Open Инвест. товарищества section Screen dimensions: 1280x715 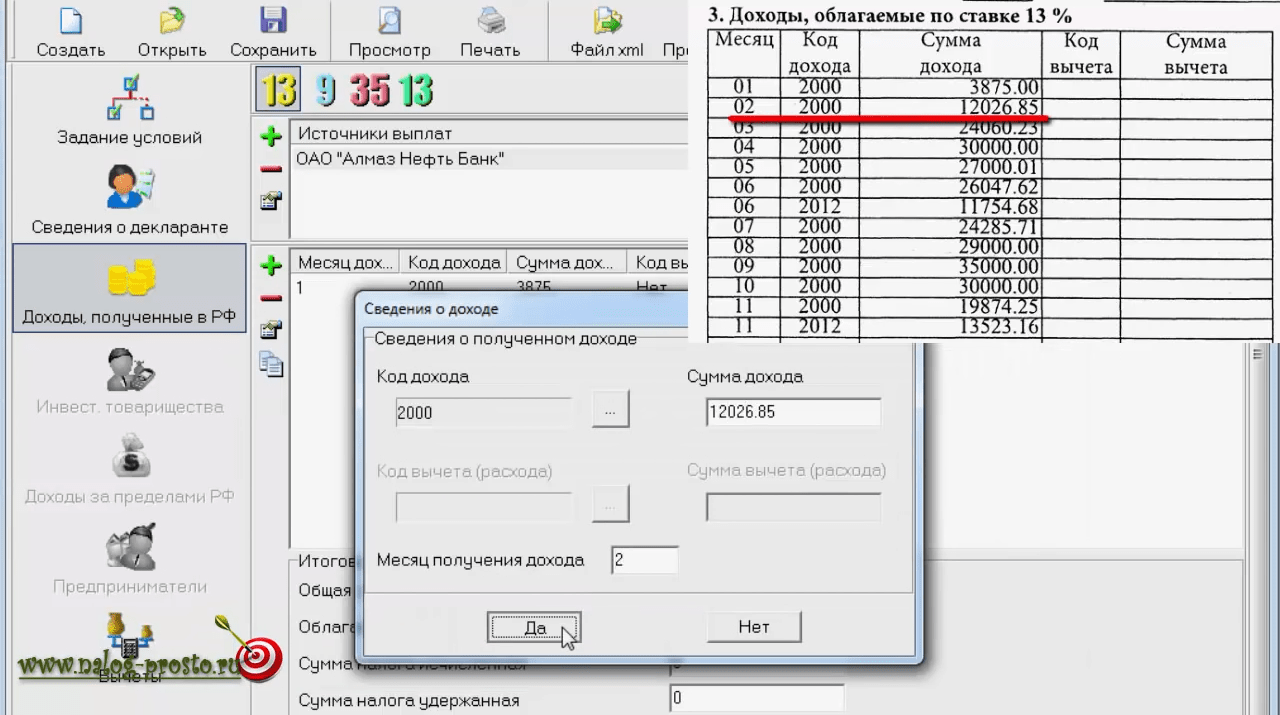pos(129,380)
